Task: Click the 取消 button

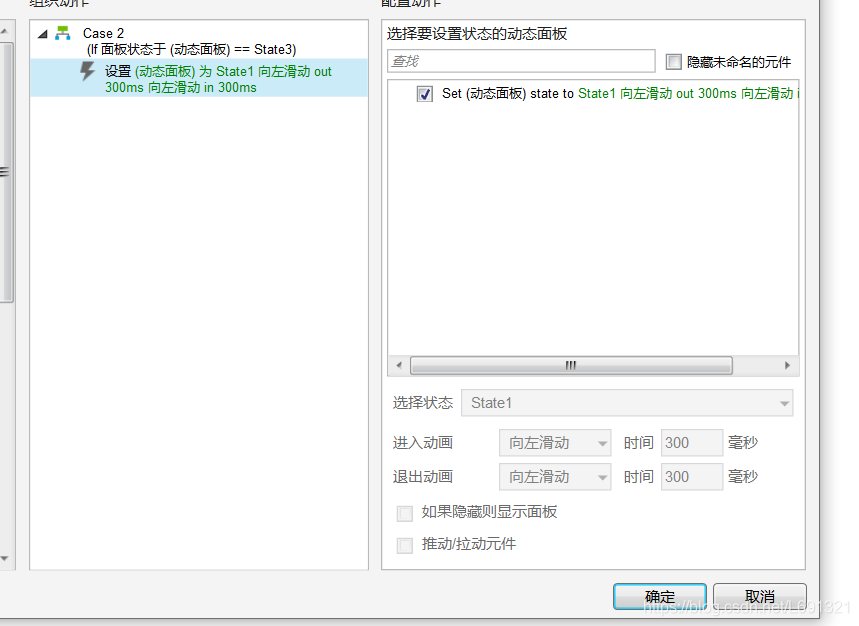Action: [760, 596]
